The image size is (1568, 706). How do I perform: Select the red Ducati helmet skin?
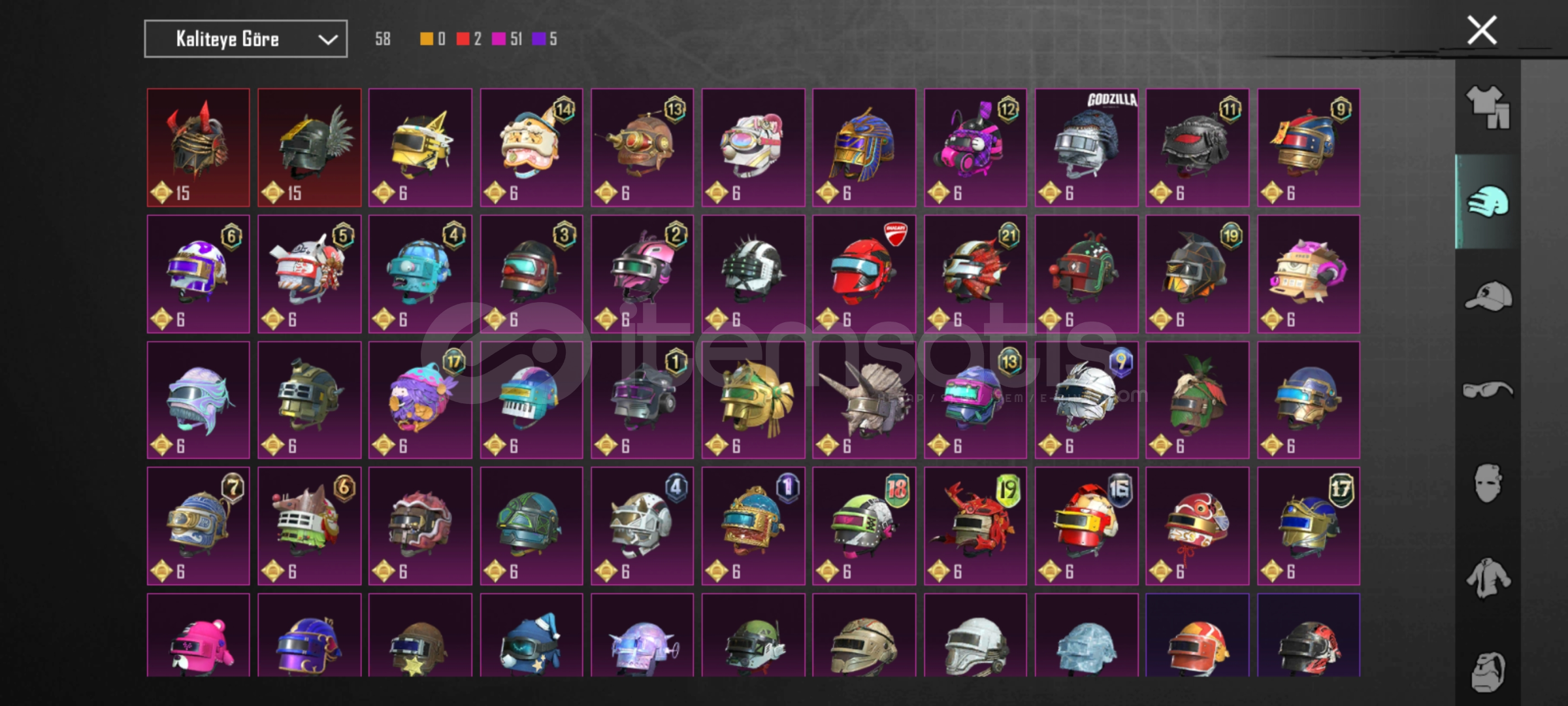[x=864, y=274]
